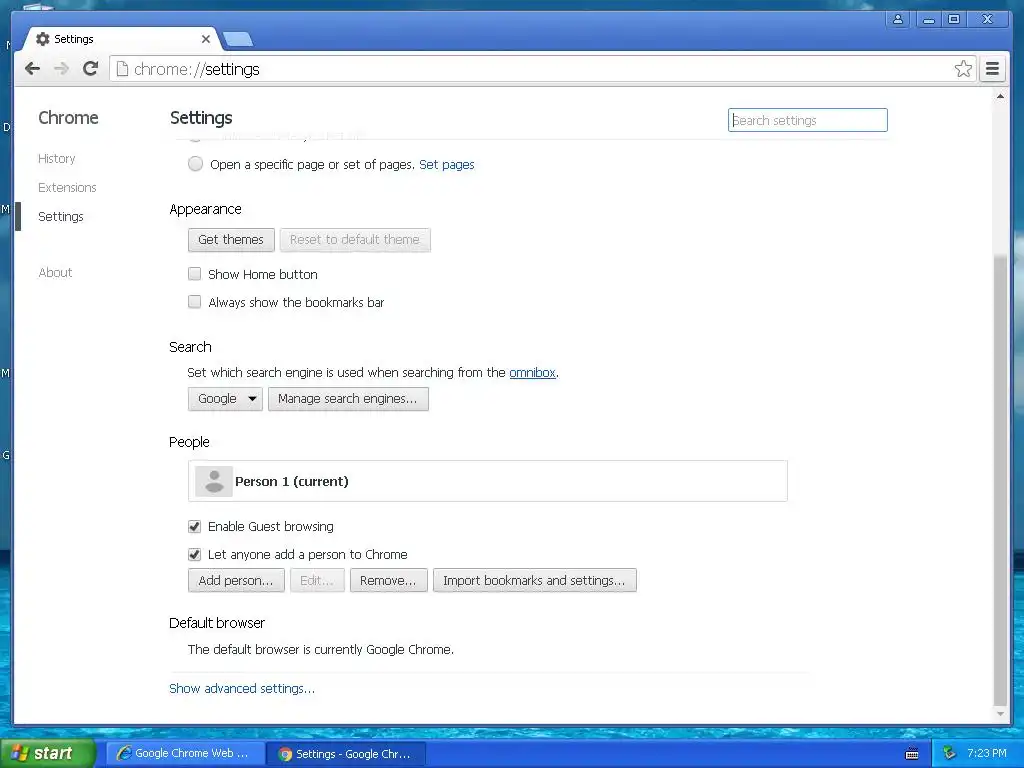Click the Add person button
Viewport: 1024px width, 768px height.
pos(236,581)
